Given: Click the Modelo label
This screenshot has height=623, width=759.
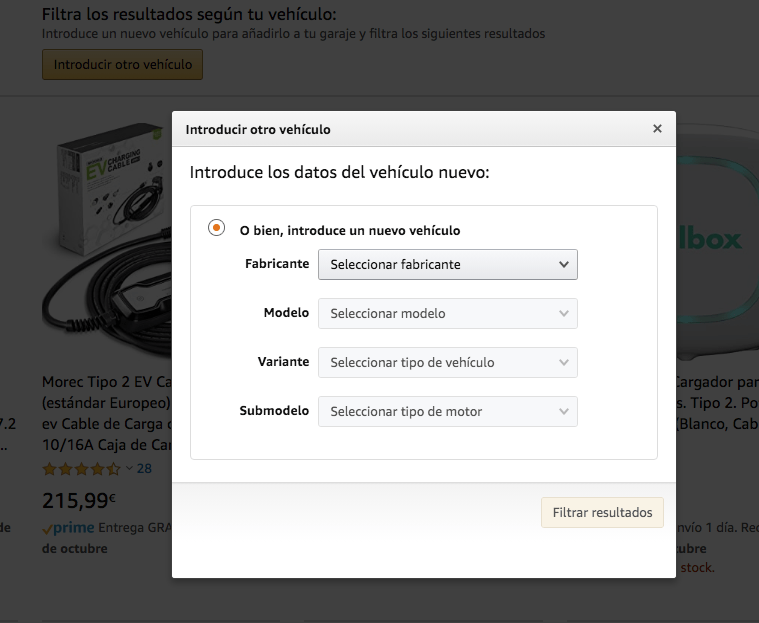Looking at the screenshot, I should 286,313.
